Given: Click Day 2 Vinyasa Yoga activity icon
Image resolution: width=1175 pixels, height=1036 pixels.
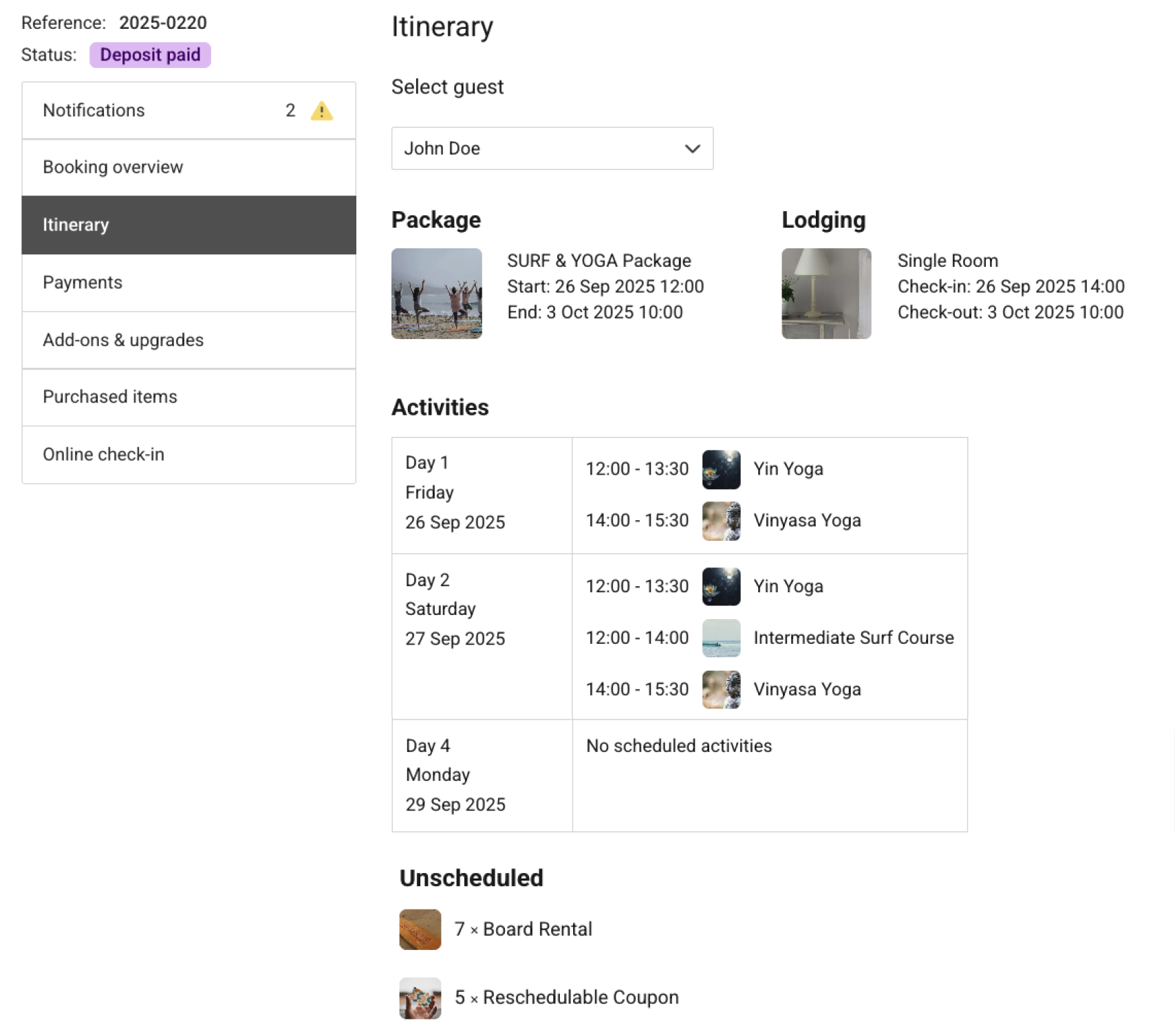Looking at the screenshot, I should click(721, 689).
